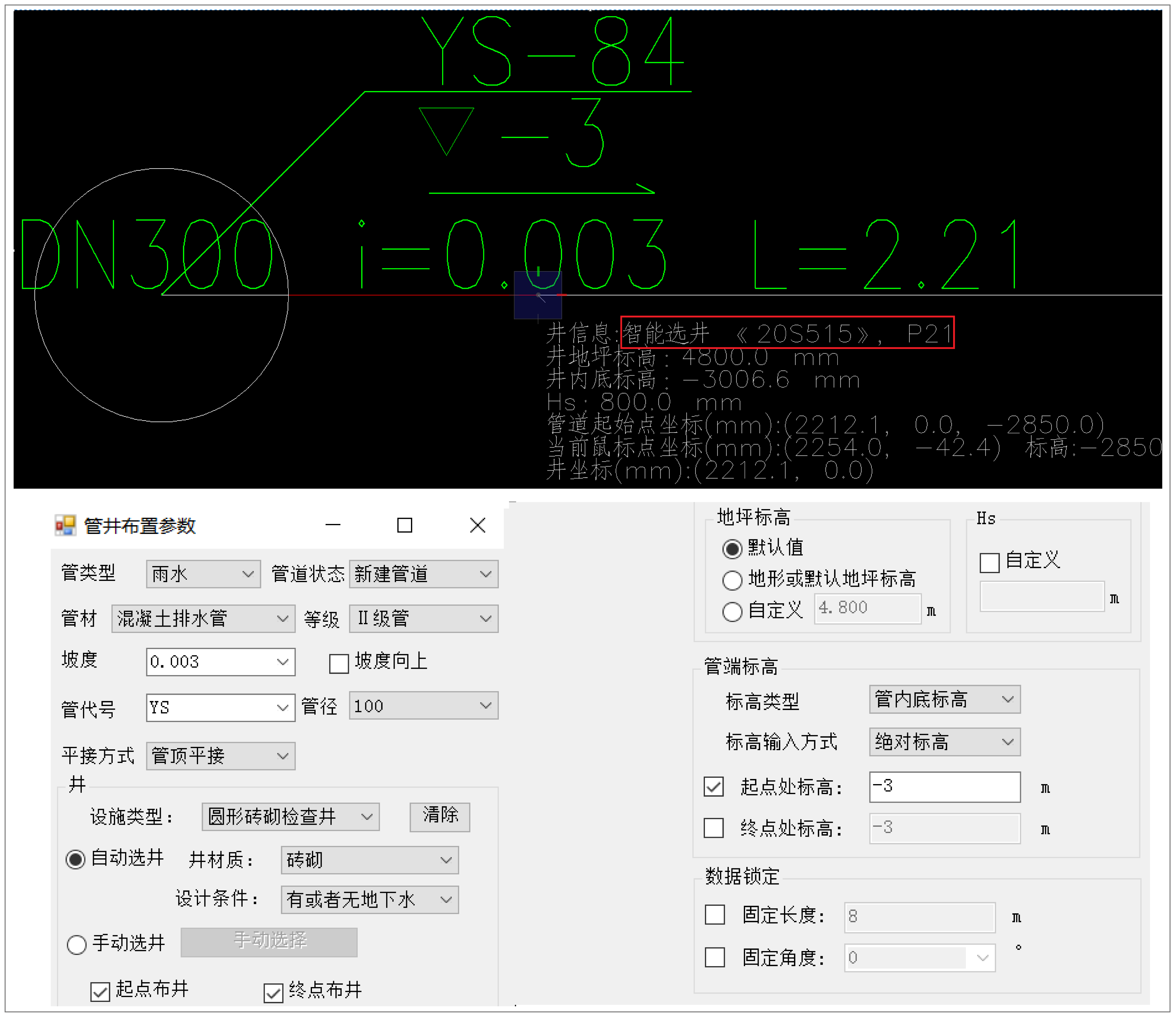Toggle the 起点布井 checkbox
Image resolution: width=1176 pixels, height=1017 pixels.
click(100, 992)
